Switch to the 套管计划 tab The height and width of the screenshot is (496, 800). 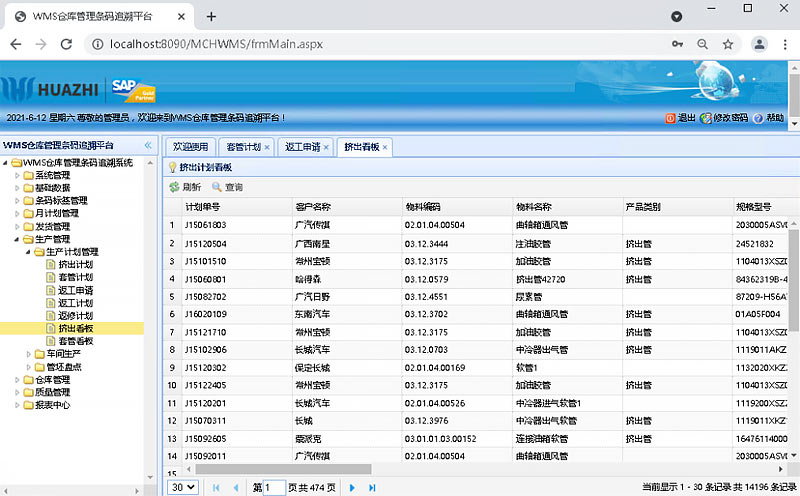[x=243, y=147]
